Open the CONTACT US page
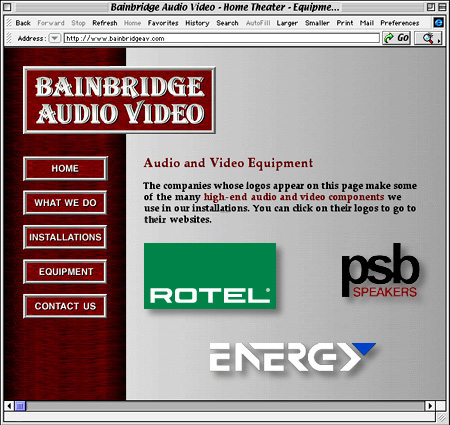Screen dimensions: 450x425 (65, 306)
